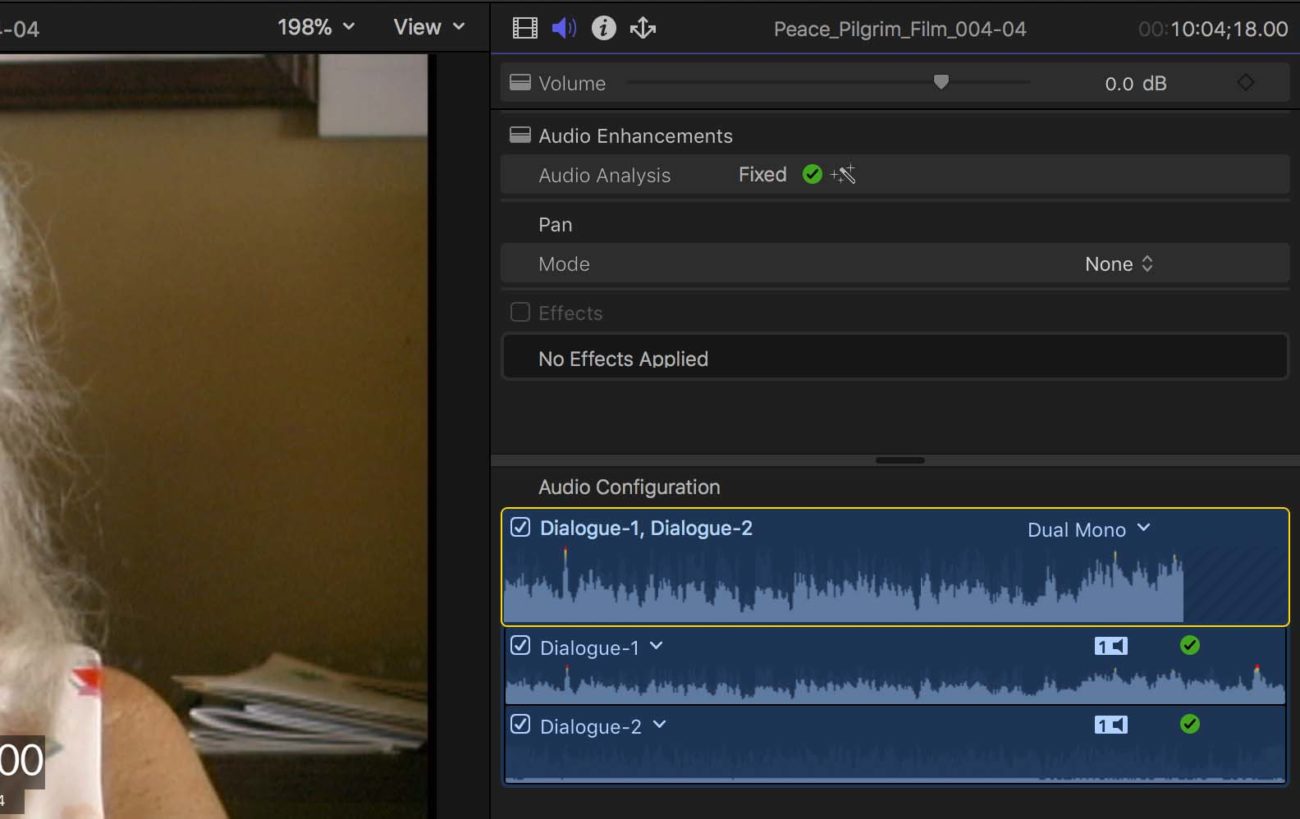Open the Dual Mono channel dropdown

[1090, 529]
